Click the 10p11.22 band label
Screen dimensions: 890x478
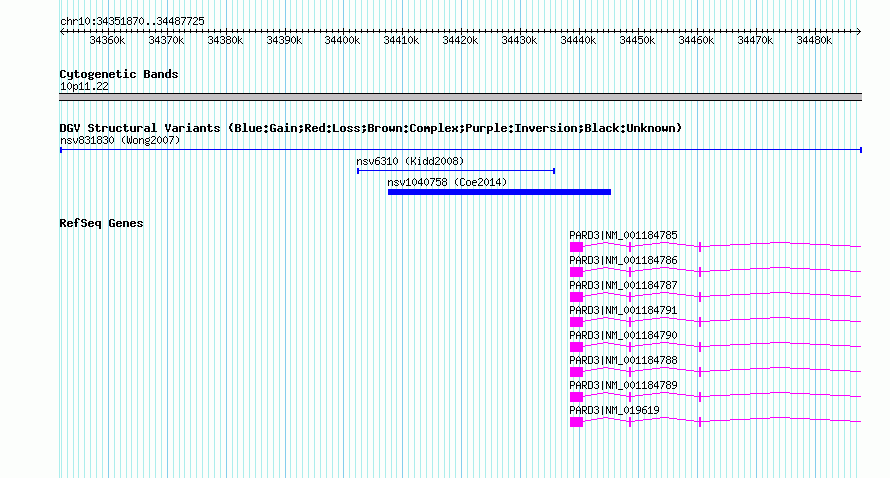pos(84,86)
